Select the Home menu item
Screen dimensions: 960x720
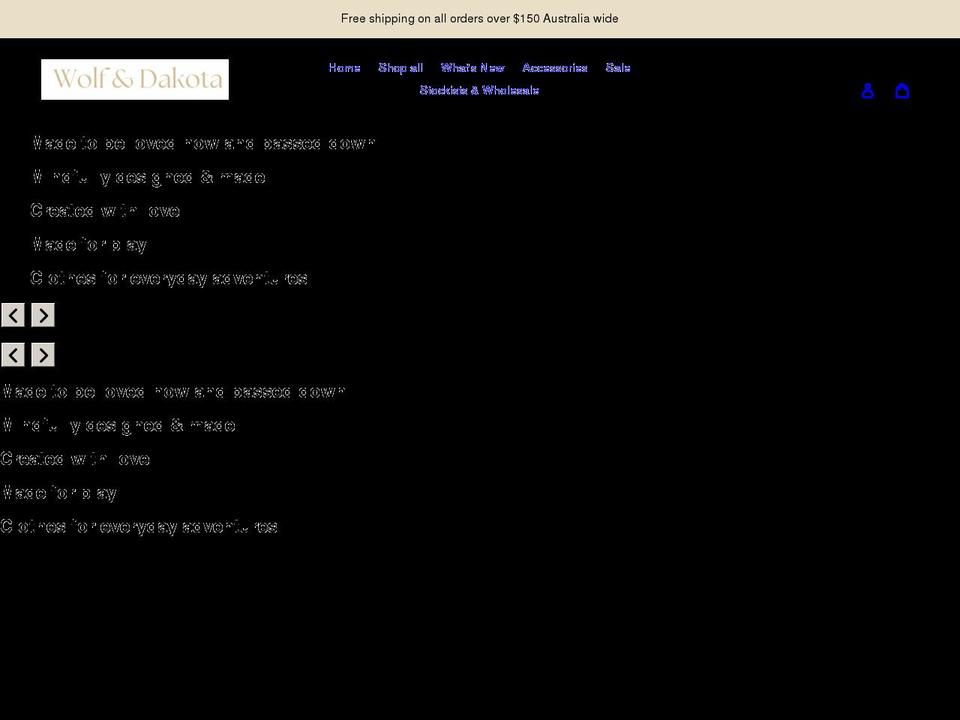click(344, 67)
